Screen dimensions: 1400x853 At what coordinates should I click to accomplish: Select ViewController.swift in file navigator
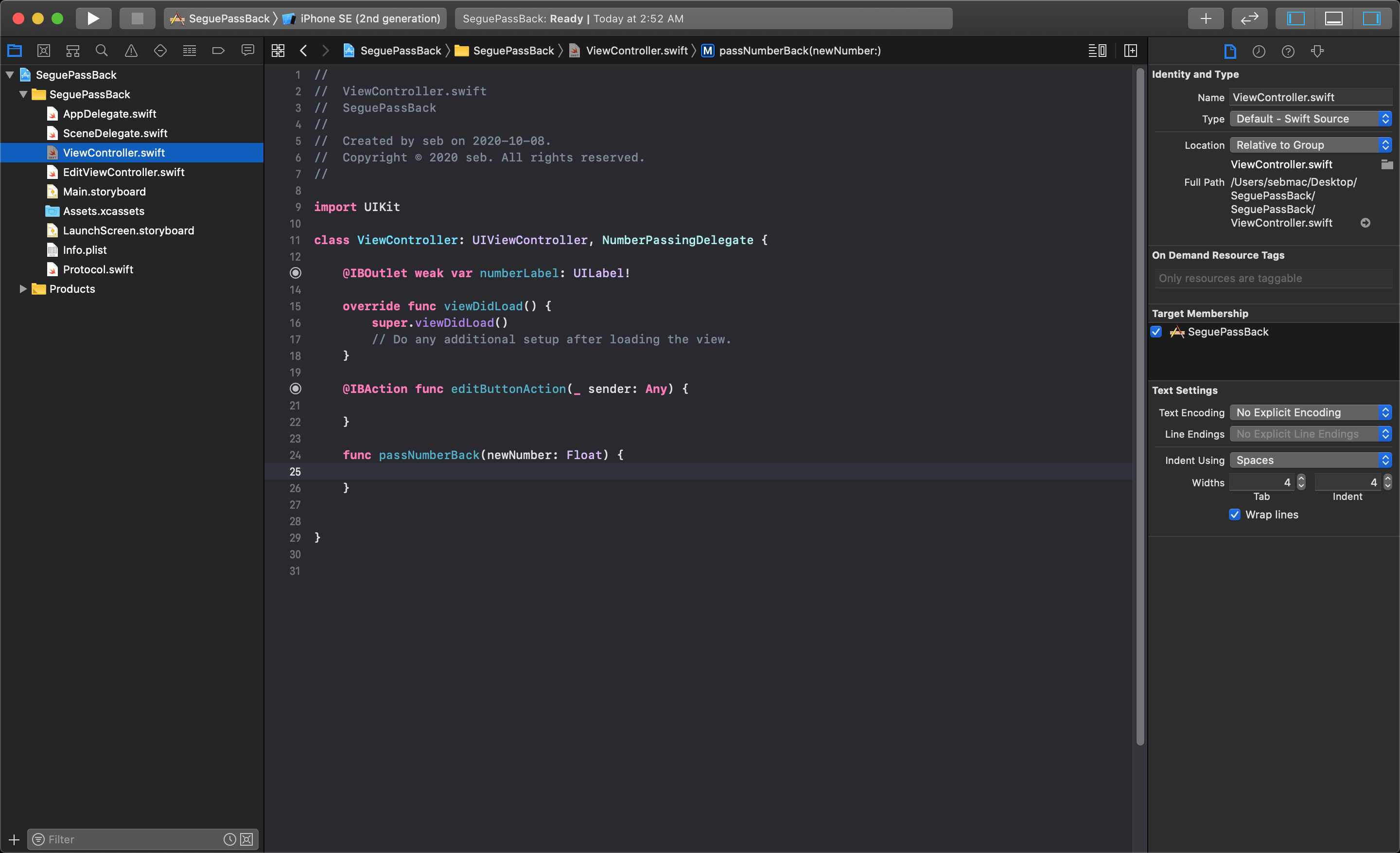pyautogui.click(x=114, y=152)
